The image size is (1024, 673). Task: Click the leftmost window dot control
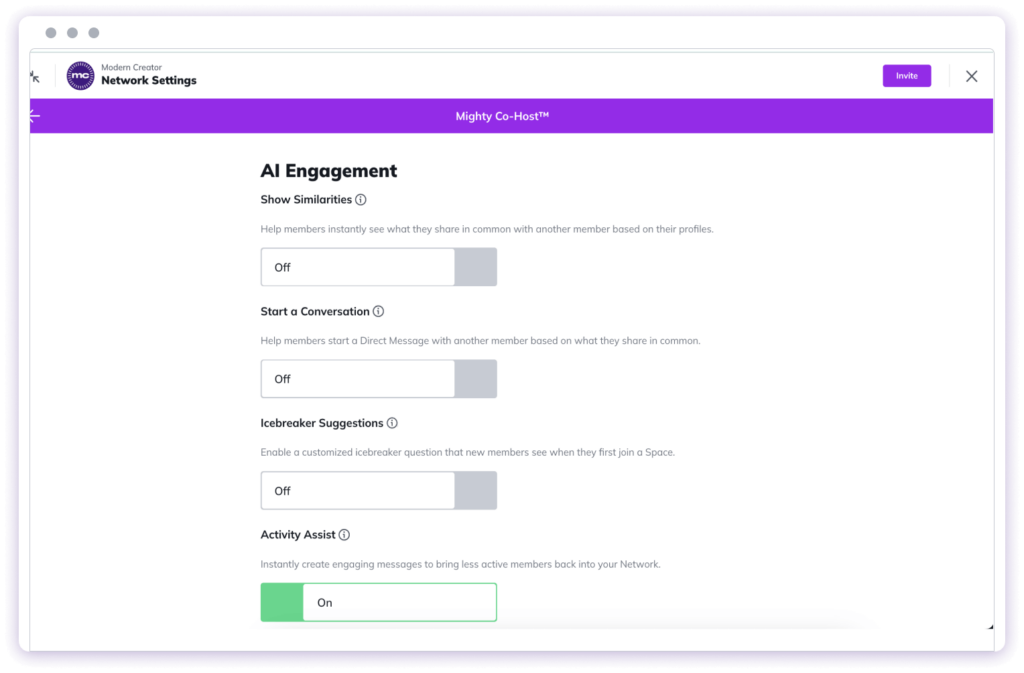[x=51, y=33]
